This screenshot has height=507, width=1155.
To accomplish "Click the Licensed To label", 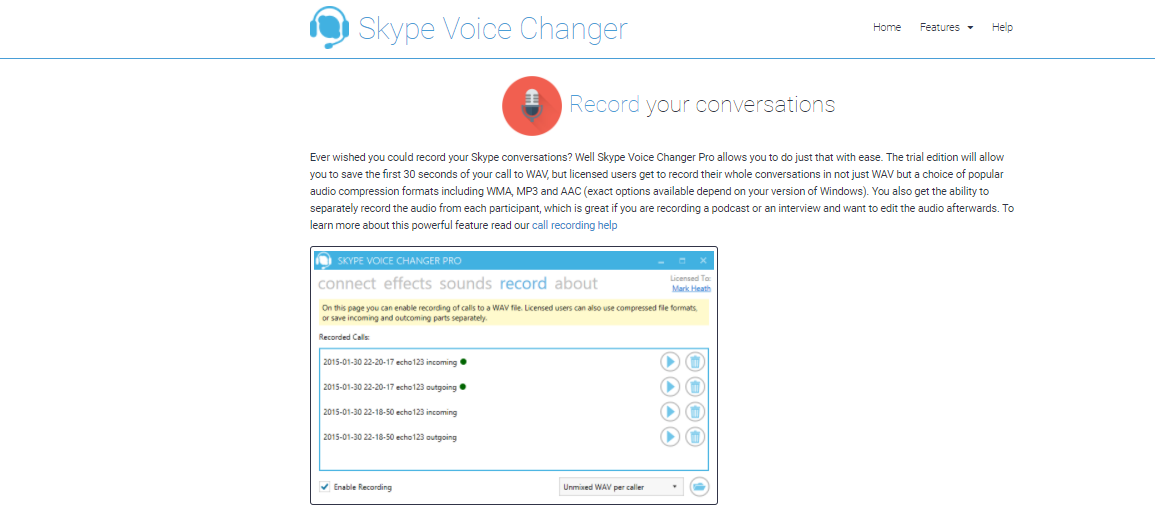I will 690,279.
